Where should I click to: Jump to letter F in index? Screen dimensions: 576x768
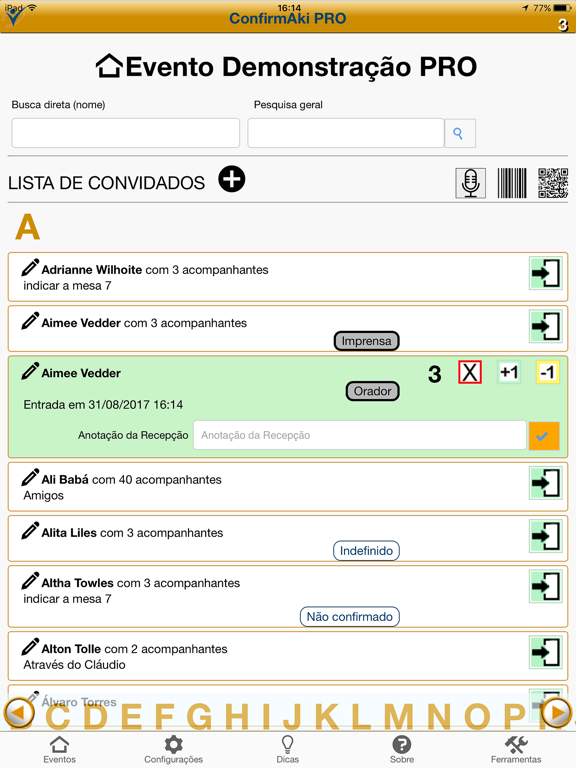coord(165,717)
